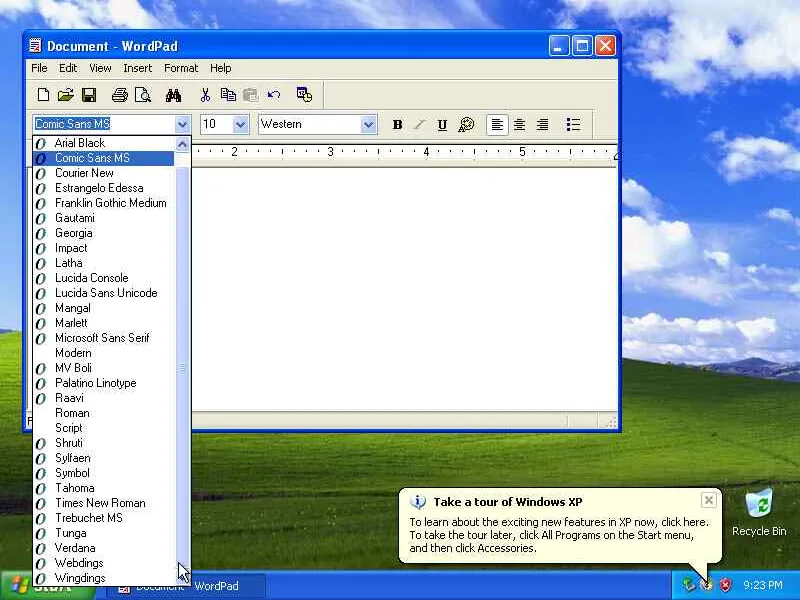Open the Help menu

tap(220, 68)
